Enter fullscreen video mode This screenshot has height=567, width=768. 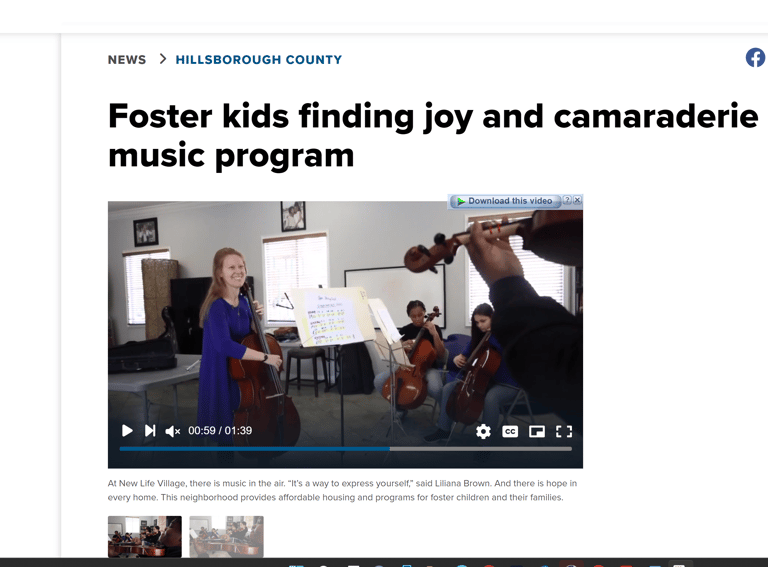(x=564, y=431)
